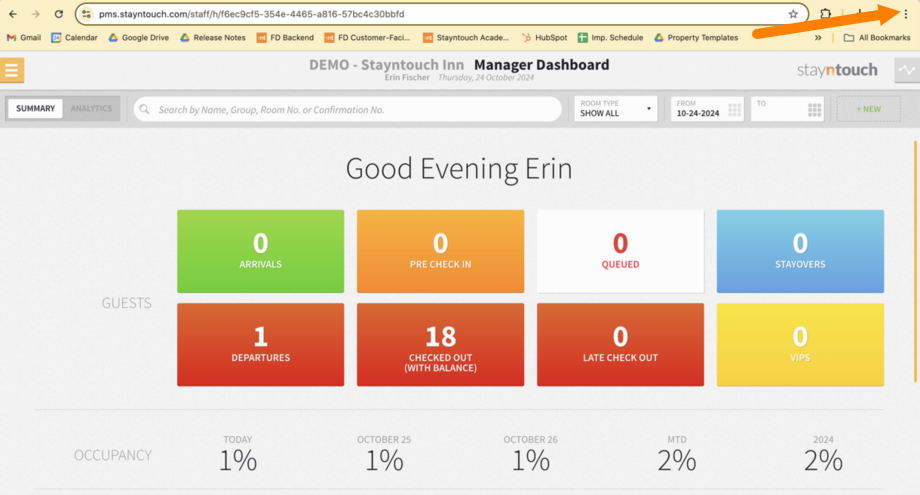Open Property Templates bookmark
Screen dimensions: 920x495
pos(696,38)
